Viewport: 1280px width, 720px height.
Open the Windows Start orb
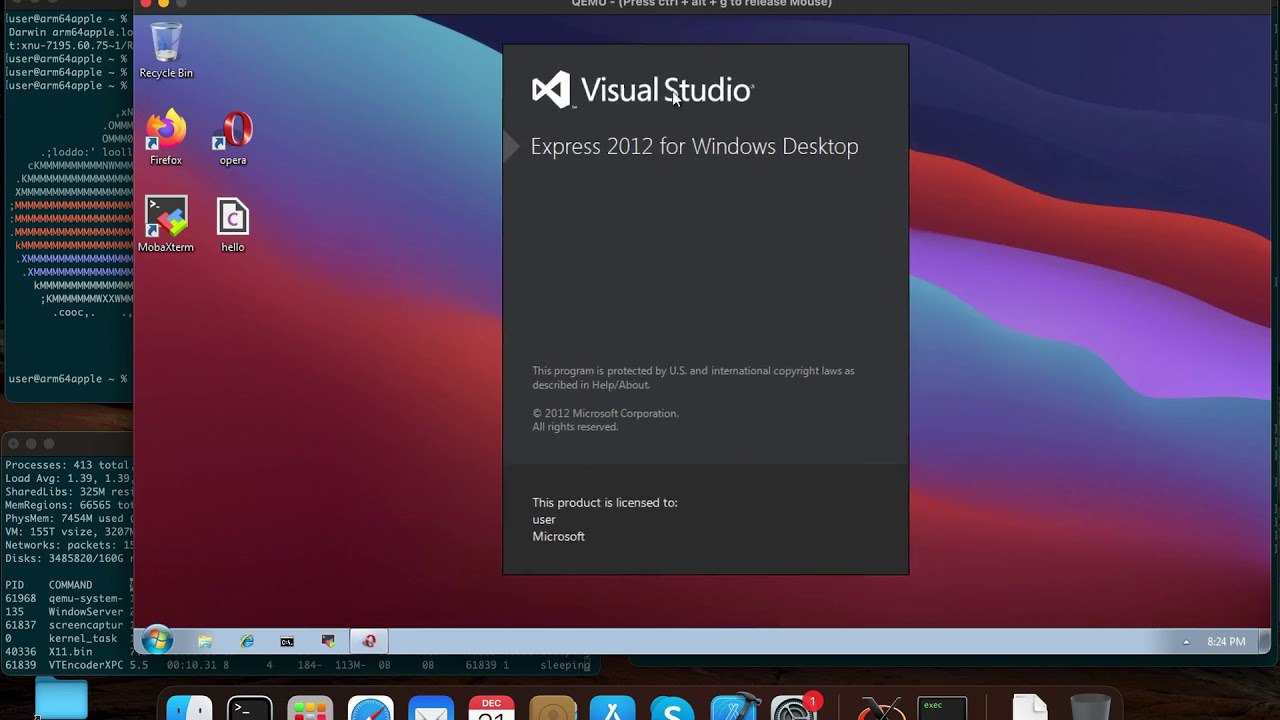157,641
